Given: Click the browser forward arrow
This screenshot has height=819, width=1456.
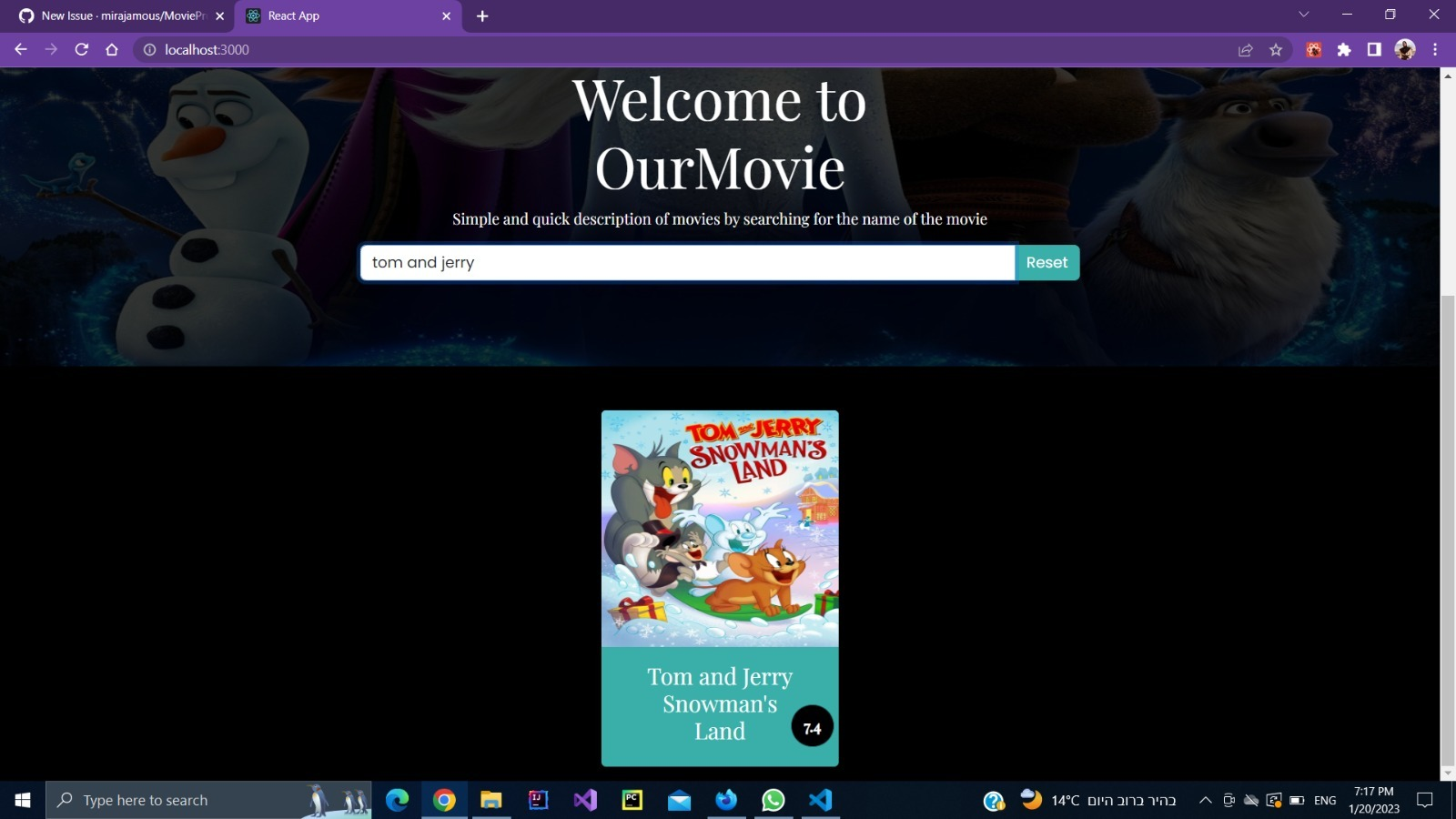Looking at the screenshot, I should tap(51, 49).
